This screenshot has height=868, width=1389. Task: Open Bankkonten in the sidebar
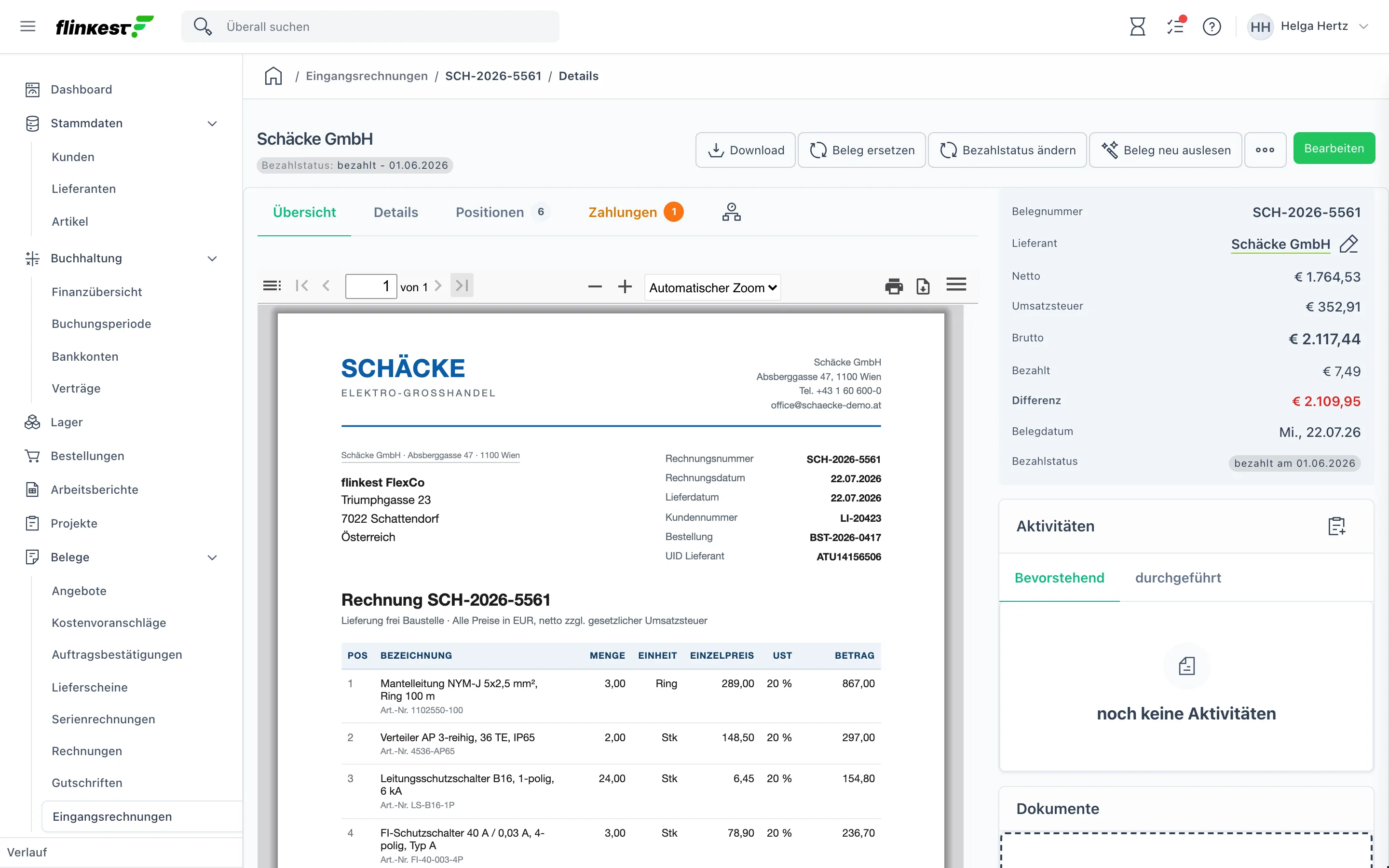click(x=85, y=356)
